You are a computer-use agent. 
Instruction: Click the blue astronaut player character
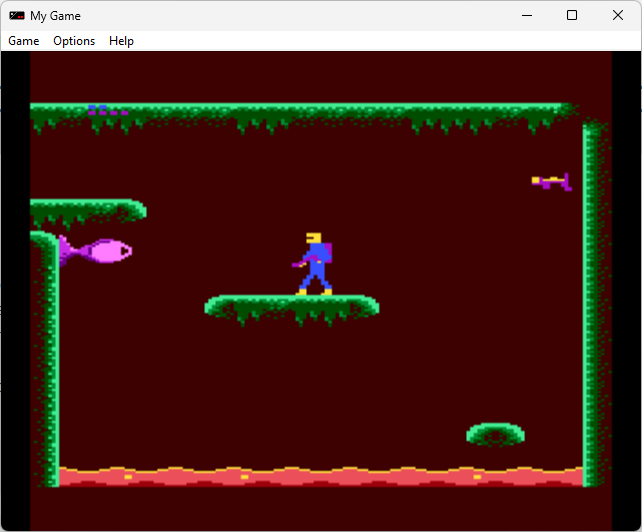coord(316,266)
